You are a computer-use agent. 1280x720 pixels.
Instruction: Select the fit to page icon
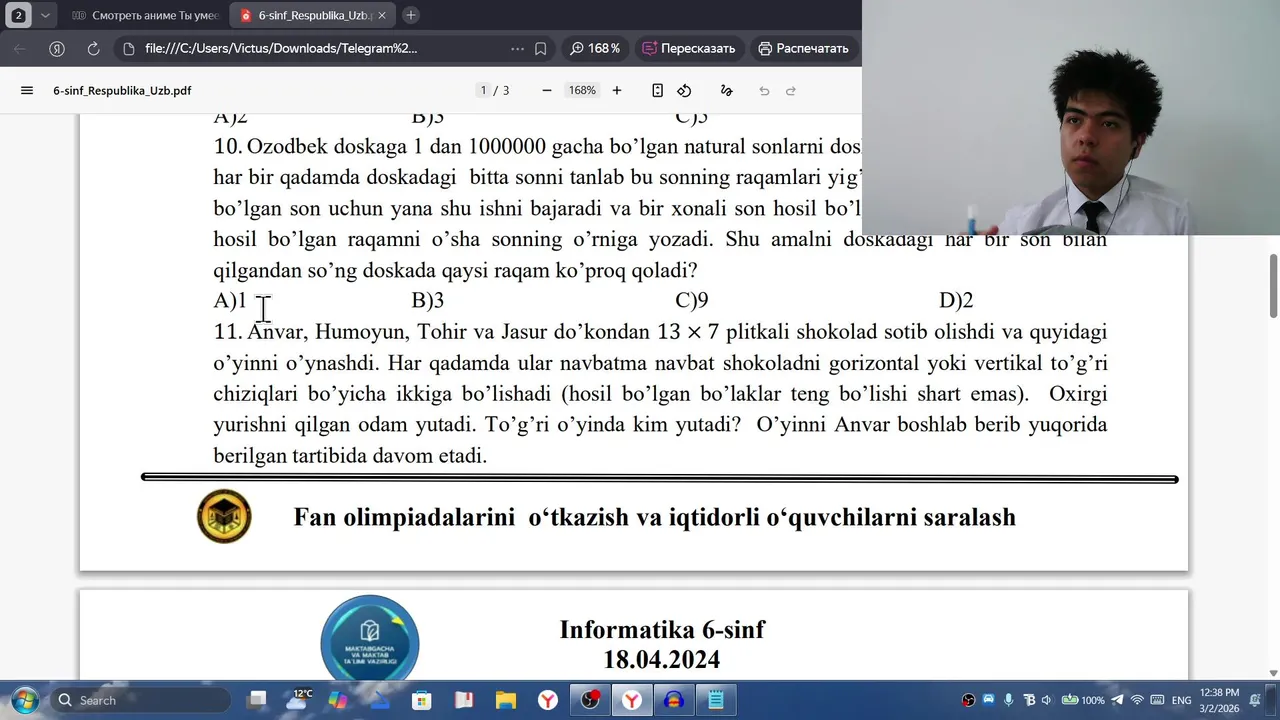coord(657,90)
